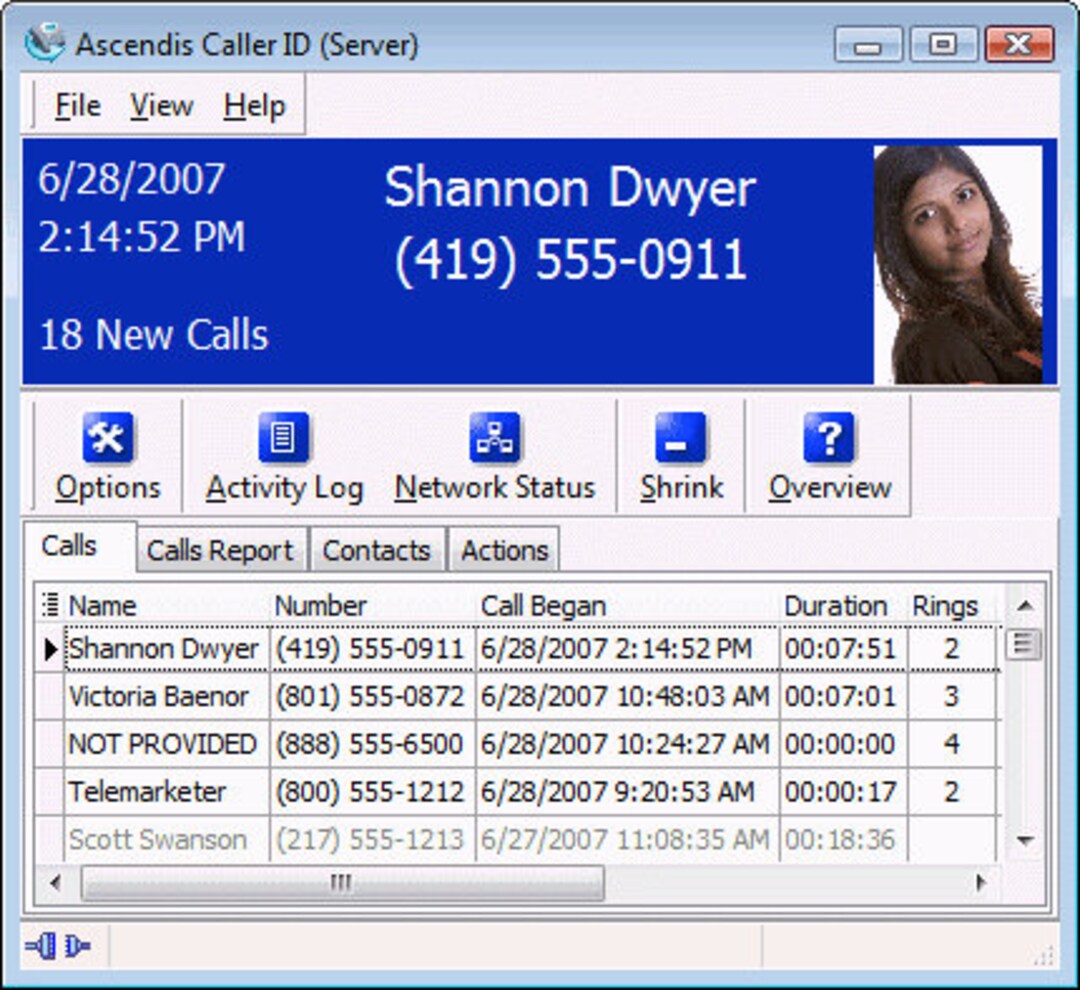Open the Overview help
1080x990 pixels.
pyautogui.click(x=830, y=455)
